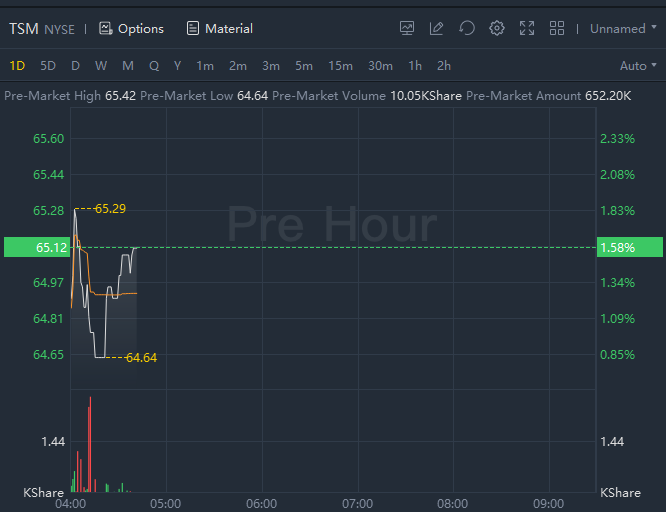This screenshot has height=512, width=666.
Task: Open the Auto scale dropdown
Action: (x=639, y=66)
